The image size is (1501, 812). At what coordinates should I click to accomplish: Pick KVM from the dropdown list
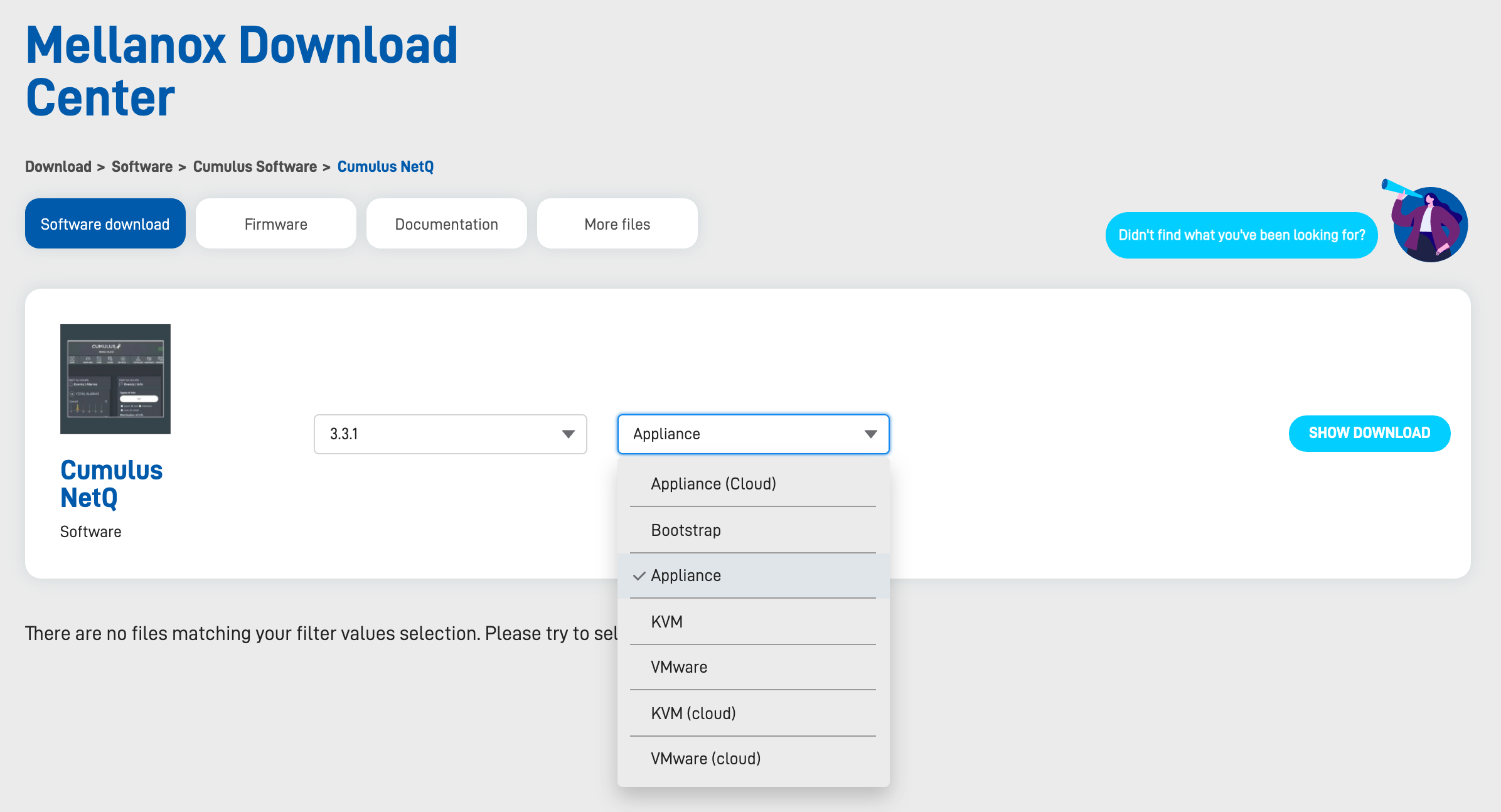click(x=666, y=622)
